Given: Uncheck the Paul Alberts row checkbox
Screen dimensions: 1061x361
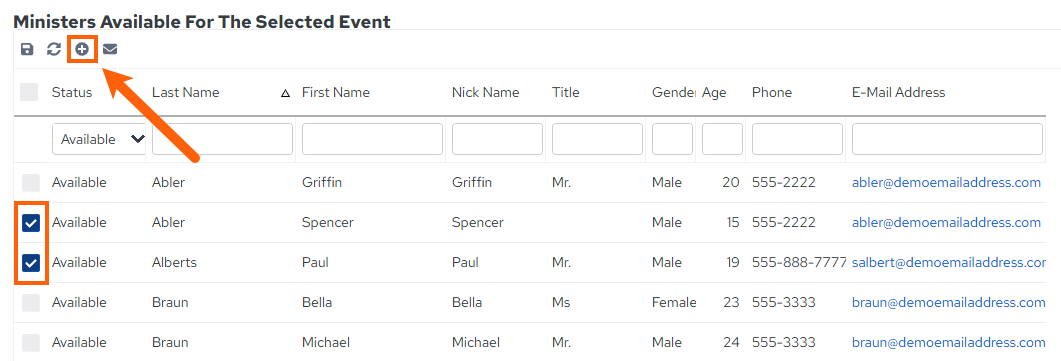Looking at the screenshot, I should [x=31, y=262].
